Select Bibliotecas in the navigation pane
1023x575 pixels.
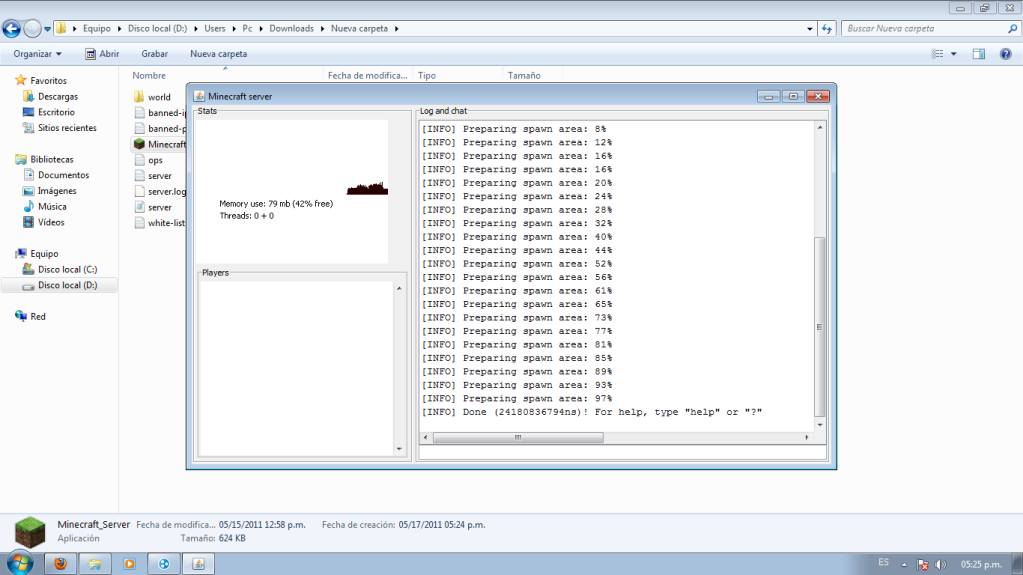[x=44, y=159]
